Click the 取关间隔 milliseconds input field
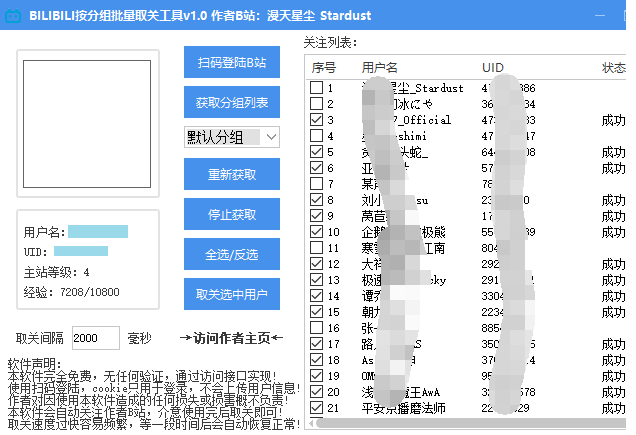Image resolution: width=636 pixels, height=435 pixels. pos(96,337)
